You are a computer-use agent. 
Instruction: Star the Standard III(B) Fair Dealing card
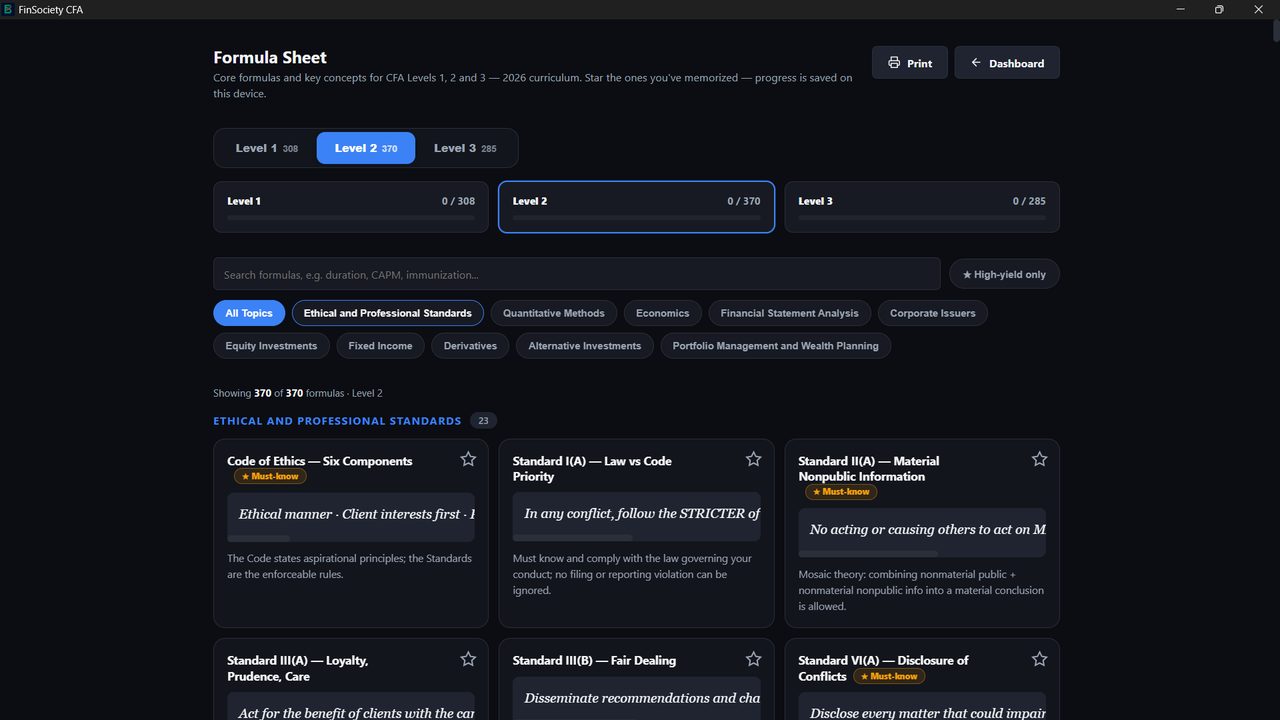pos(753,659)
